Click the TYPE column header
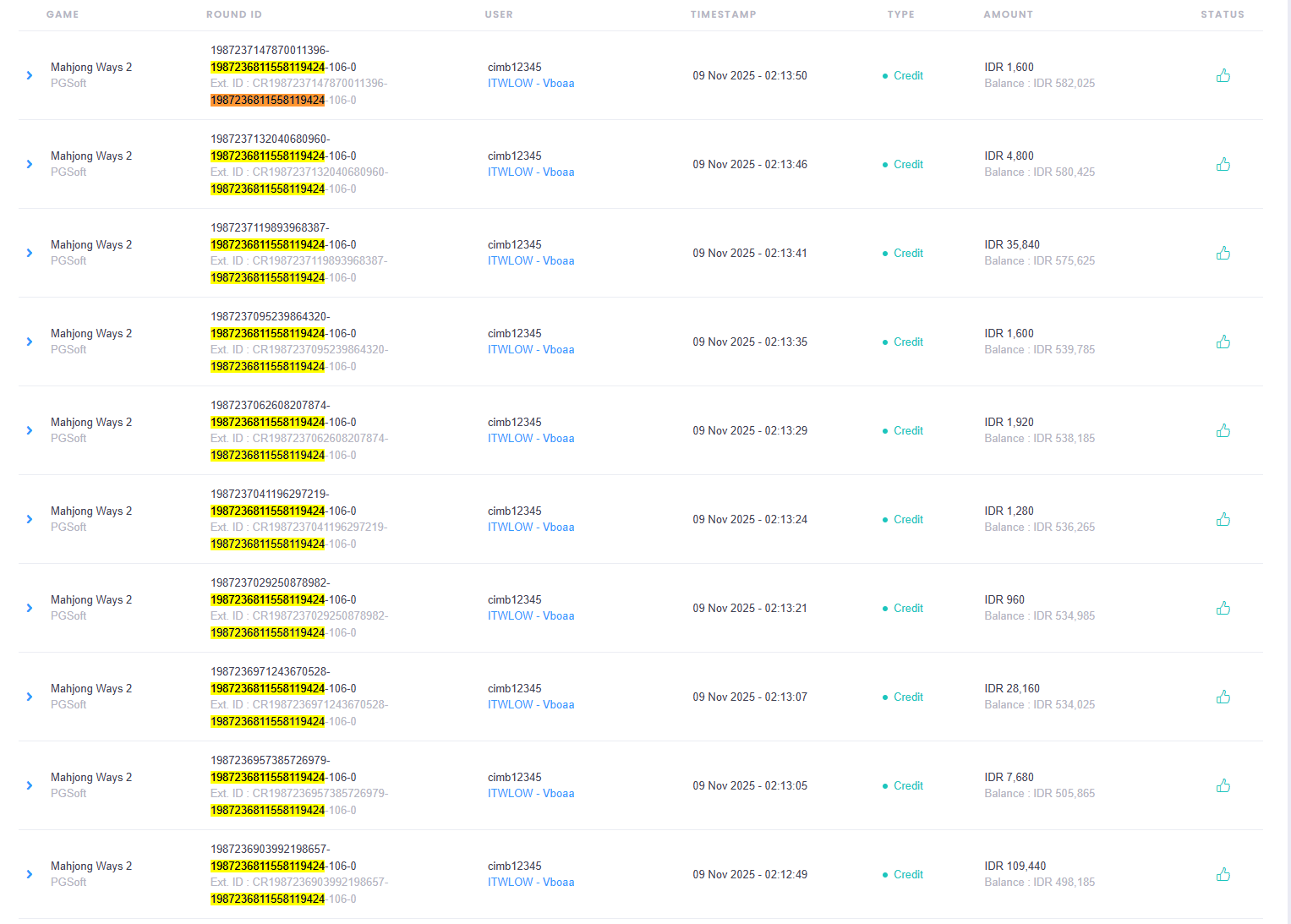 [901, 14]
